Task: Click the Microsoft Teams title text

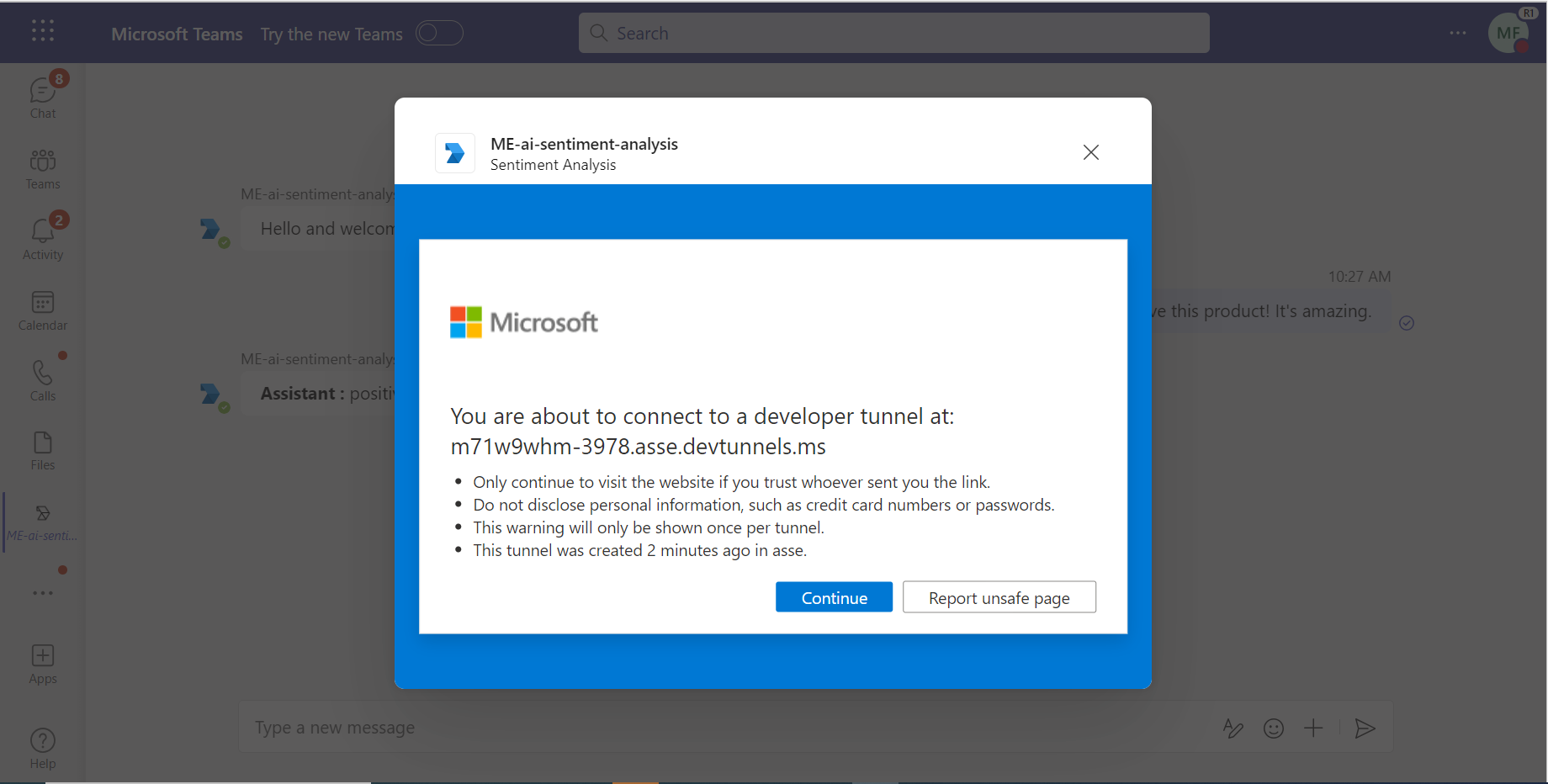Action: pyautogui.click(x=177, y=34)
